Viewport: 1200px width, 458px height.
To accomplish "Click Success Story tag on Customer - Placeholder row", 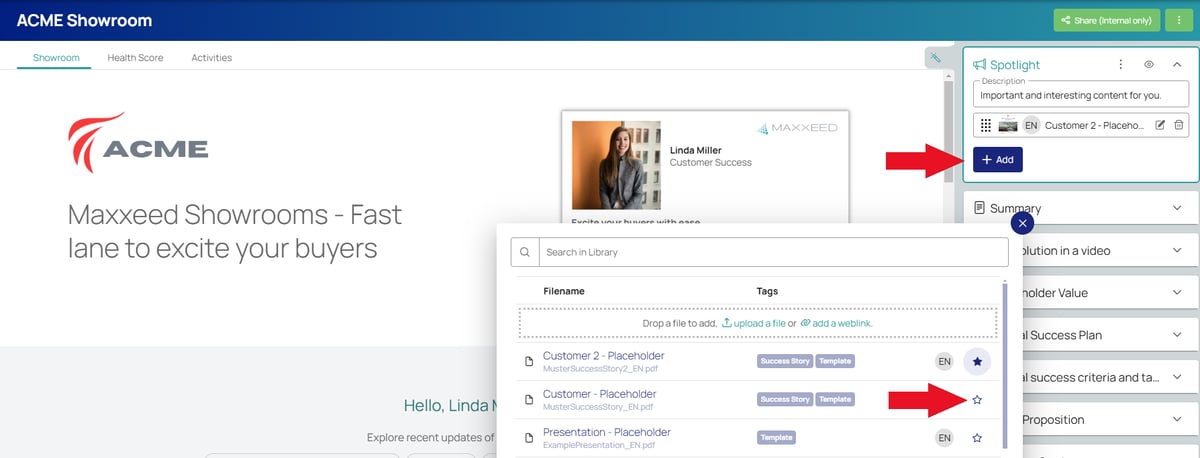I will coord(785,399).
